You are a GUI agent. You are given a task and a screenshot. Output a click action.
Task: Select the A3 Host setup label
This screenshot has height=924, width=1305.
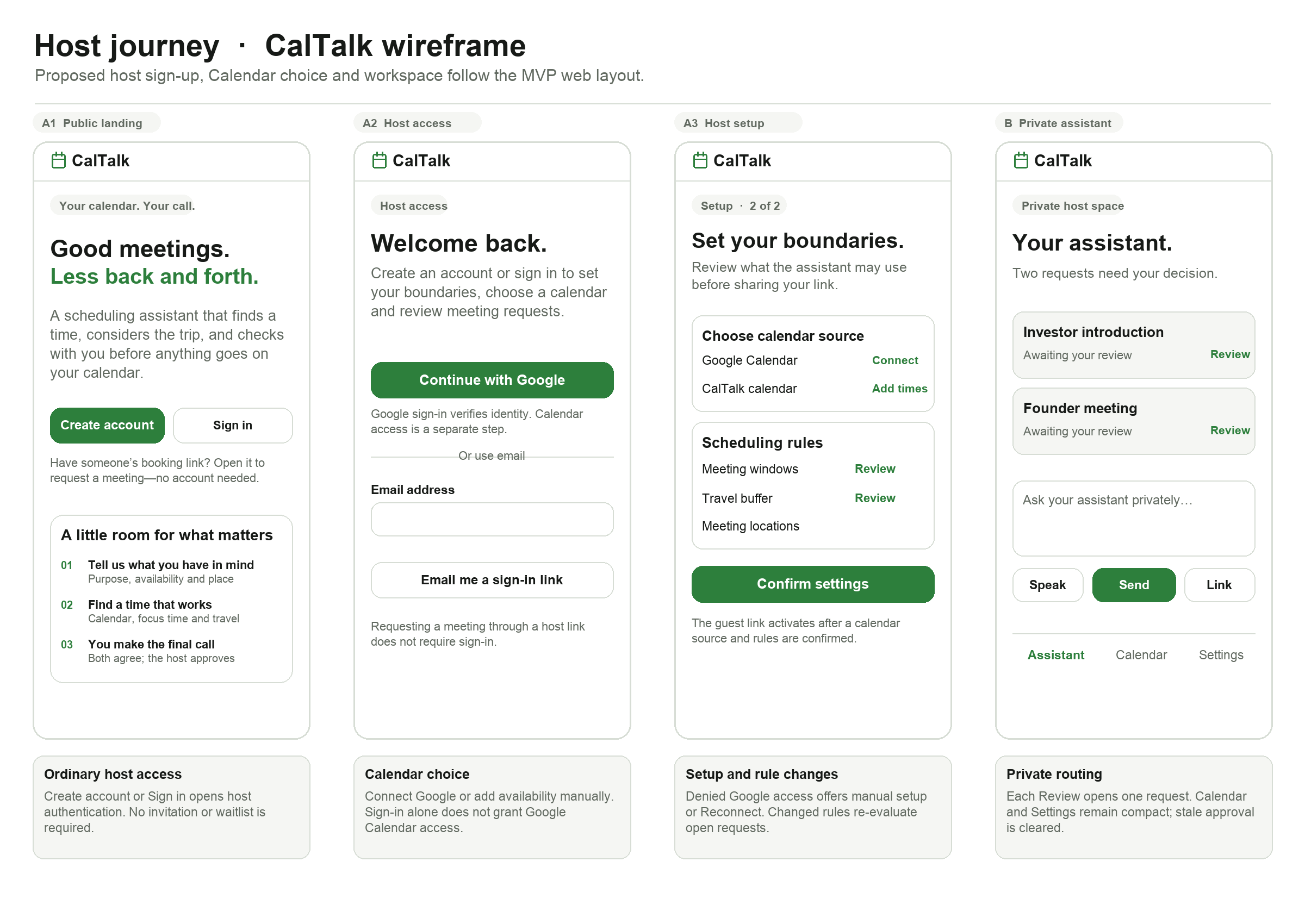click(737, 123)
